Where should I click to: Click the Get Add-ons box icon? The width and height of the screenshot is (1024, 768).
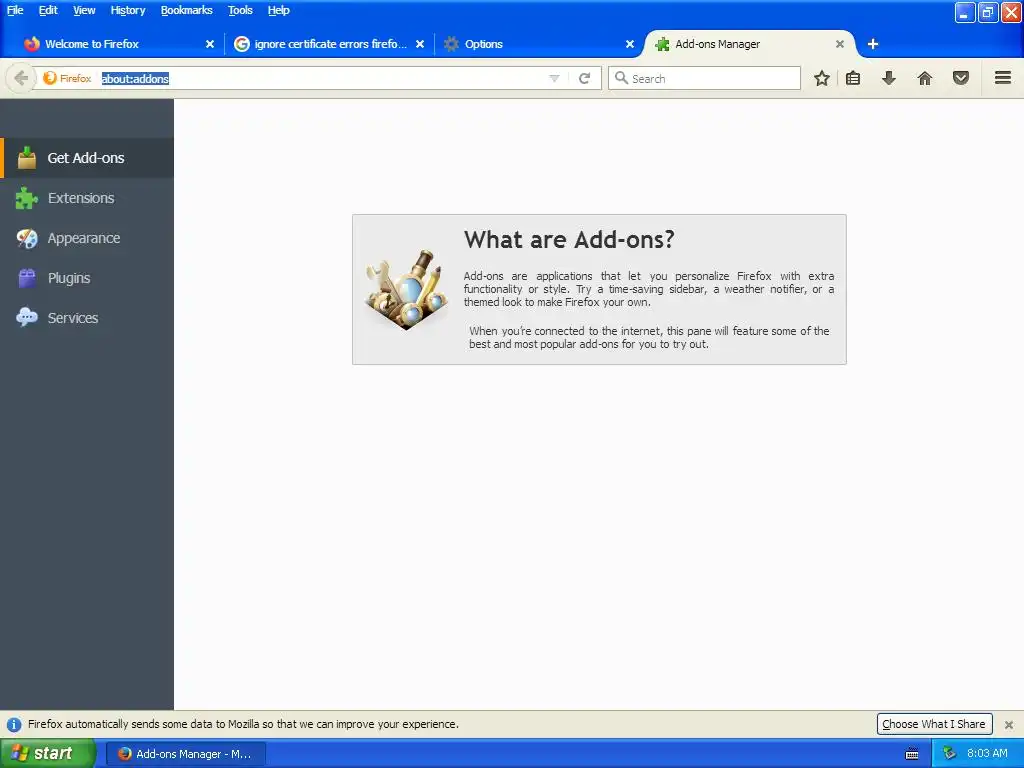coord(27,158)
